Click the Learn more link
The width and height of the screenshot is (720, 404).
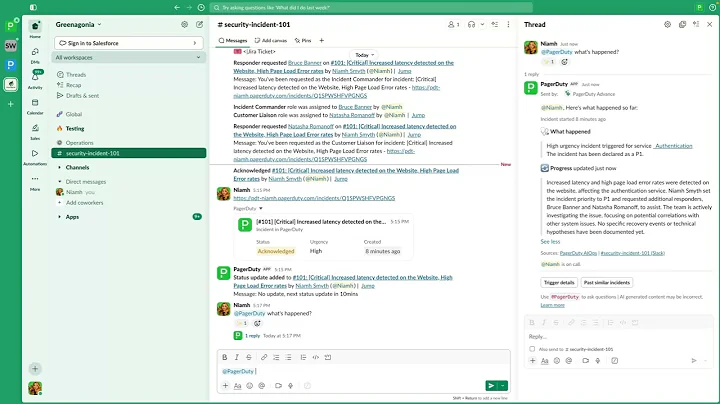click(552, 305)
